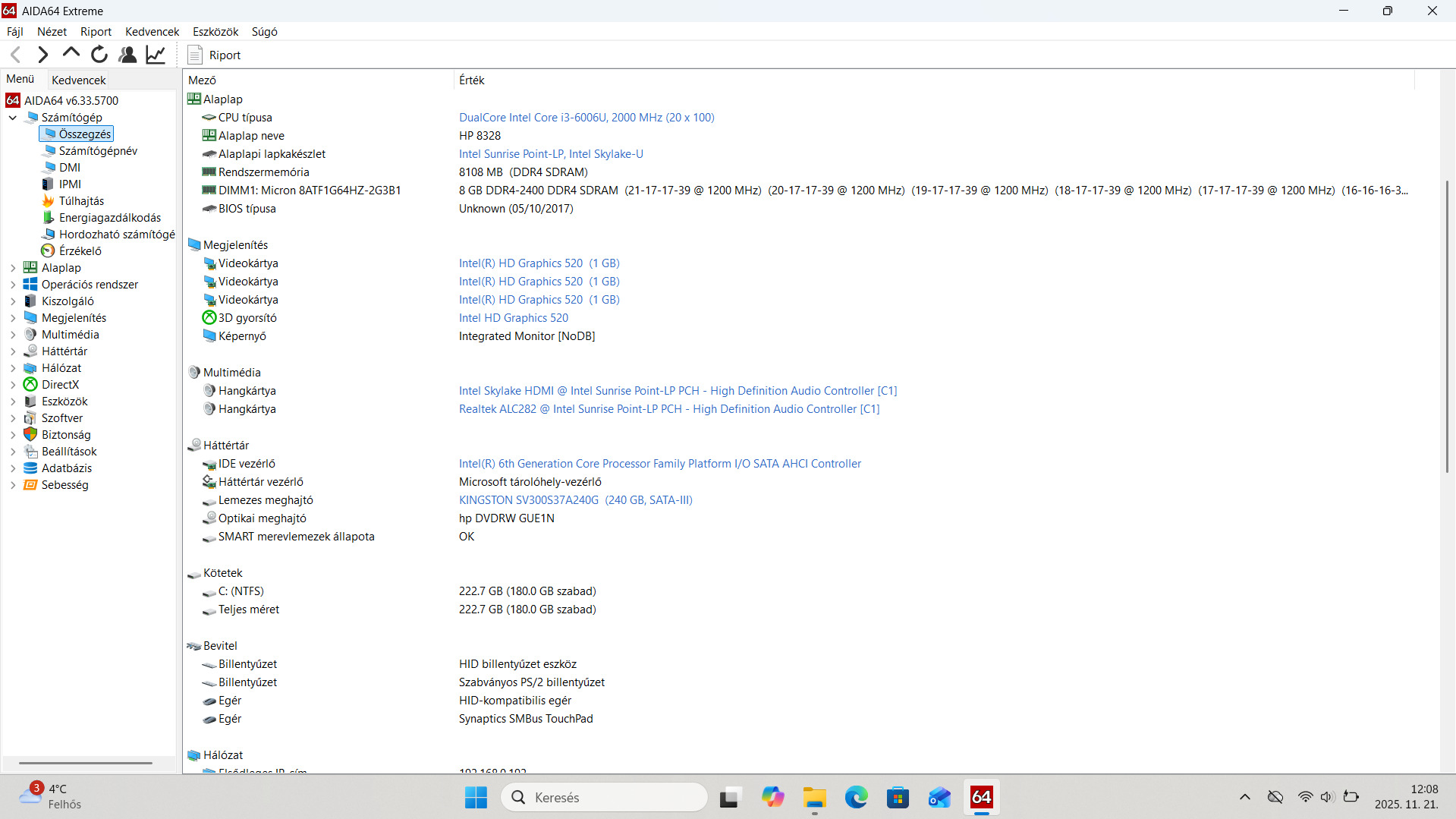Screen dimensions: 1456x819
Task: Click the AIDA64 v6.33.5700 root icon
Action: tap(13, 101)
